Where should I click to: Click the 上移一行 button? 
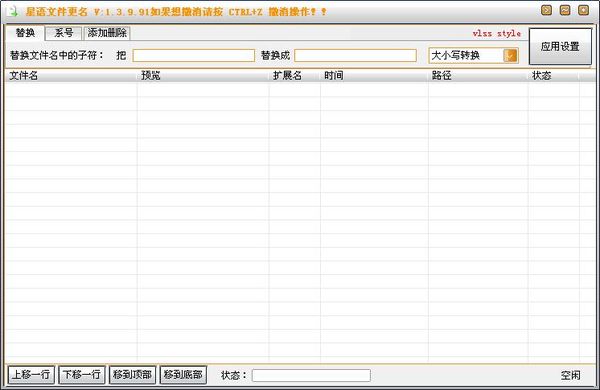tap(31, 375)
